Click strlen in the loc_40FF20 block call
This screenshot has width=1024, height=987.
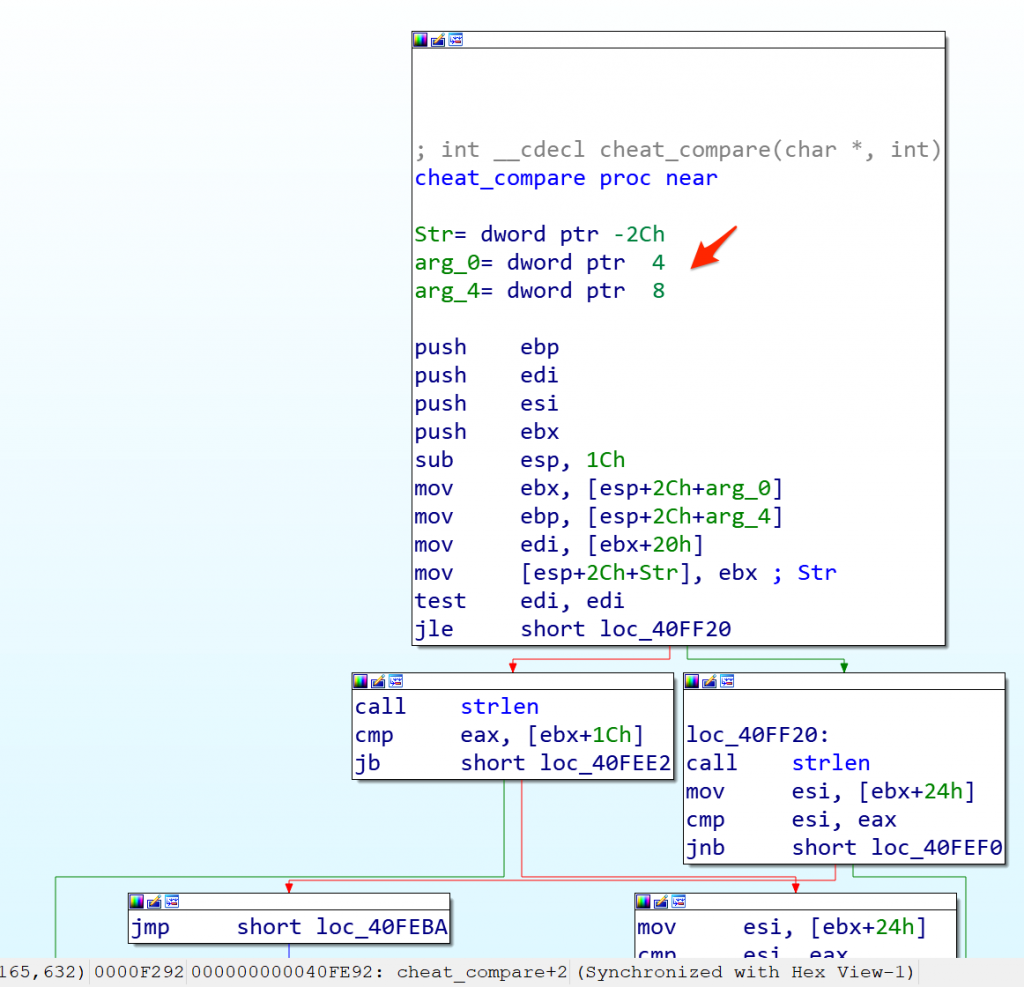[830, 763]
